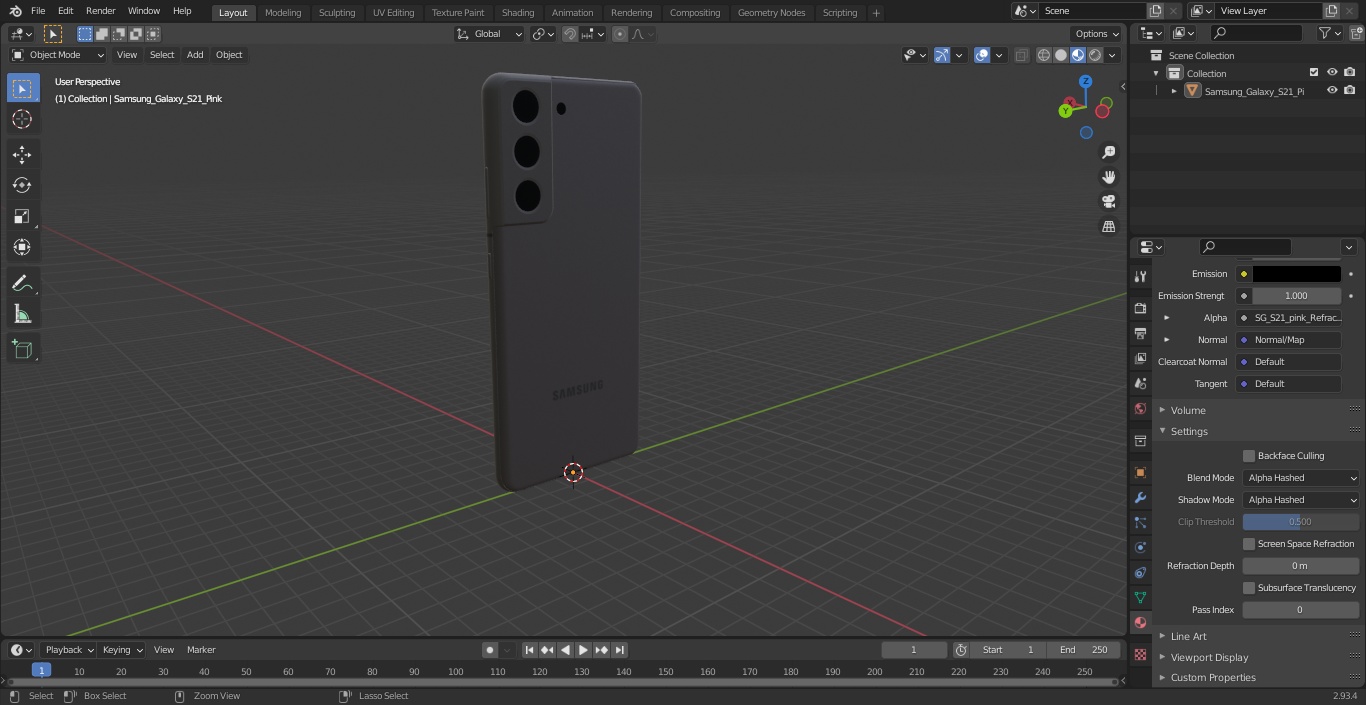Open the Physics properties tab
The image size is (1366, 705).
[1140, 547]
